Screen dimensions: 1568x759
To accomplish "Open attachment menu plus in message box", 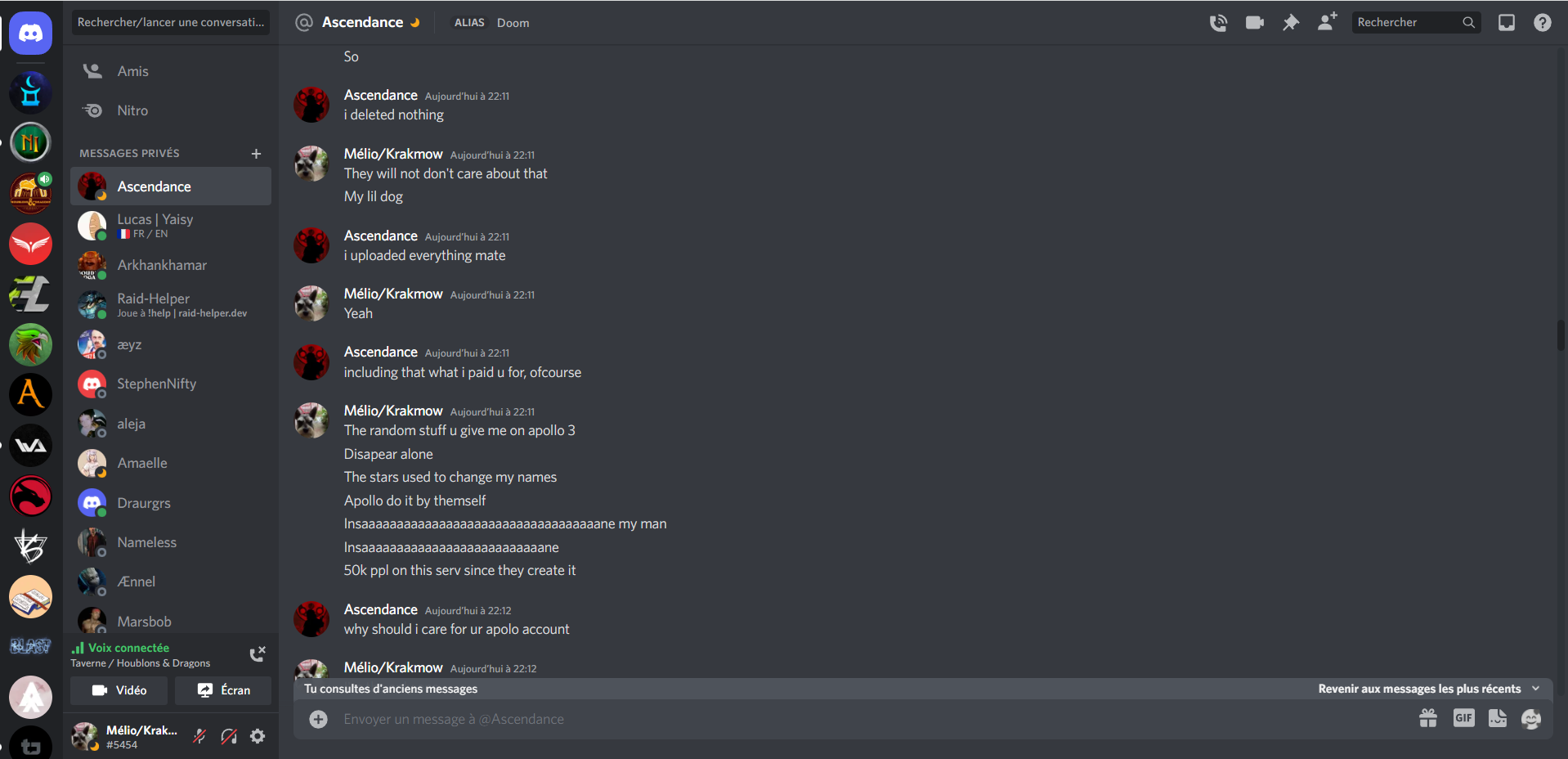I will coord(318,719).
